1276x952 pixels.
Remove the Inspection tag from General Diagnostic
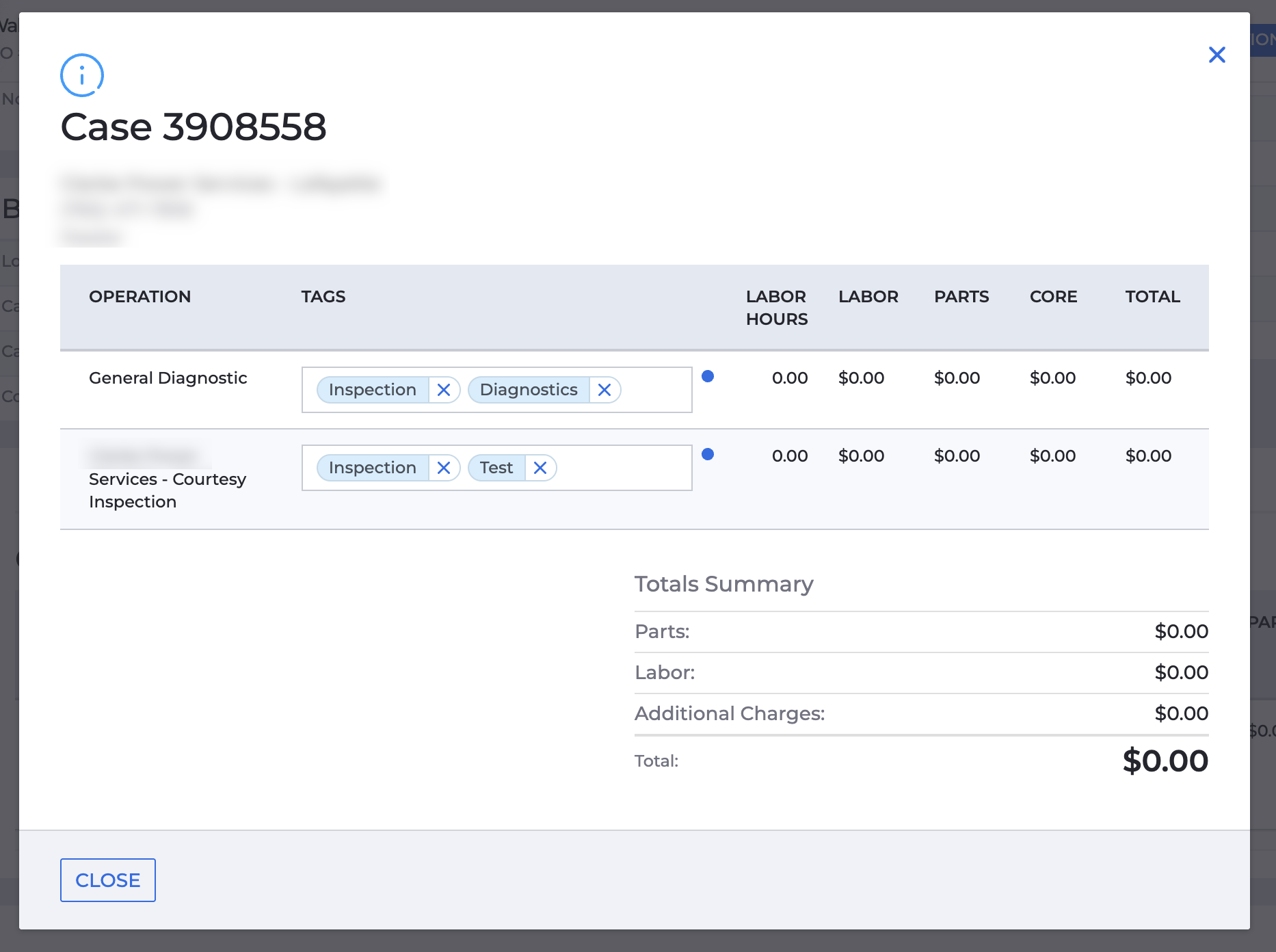(444, 389)
